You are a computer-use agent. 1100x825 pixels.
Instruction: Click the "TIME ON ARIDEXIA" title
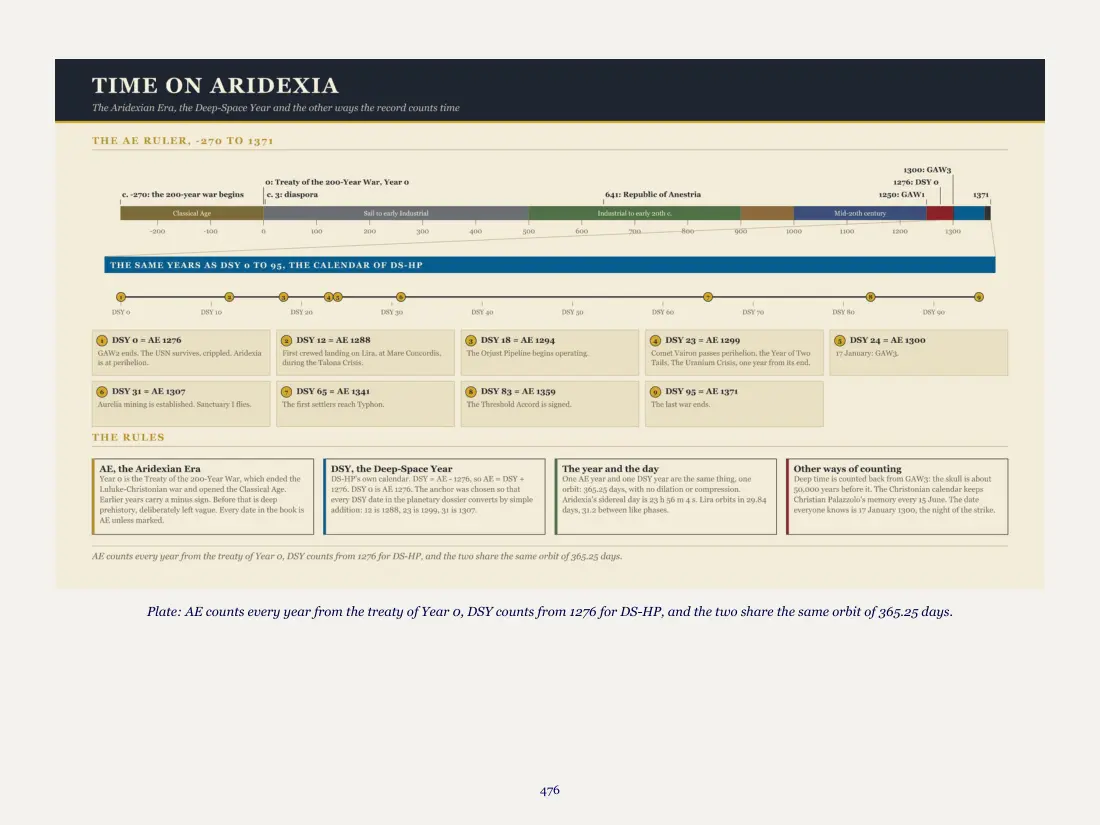coord(215,86)
